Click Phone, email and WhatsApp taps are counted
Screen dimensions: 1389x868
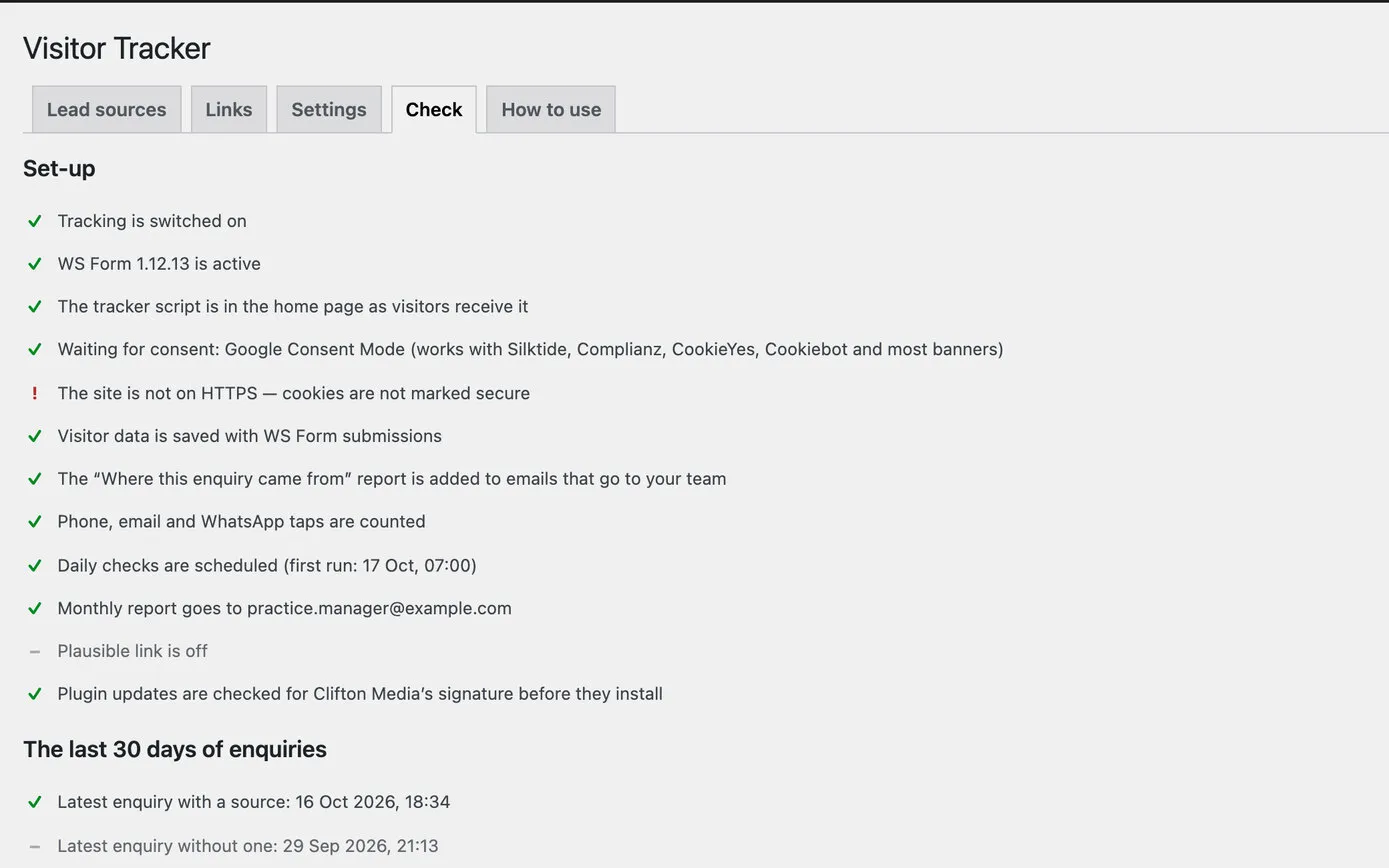click(x=241, y=522)
